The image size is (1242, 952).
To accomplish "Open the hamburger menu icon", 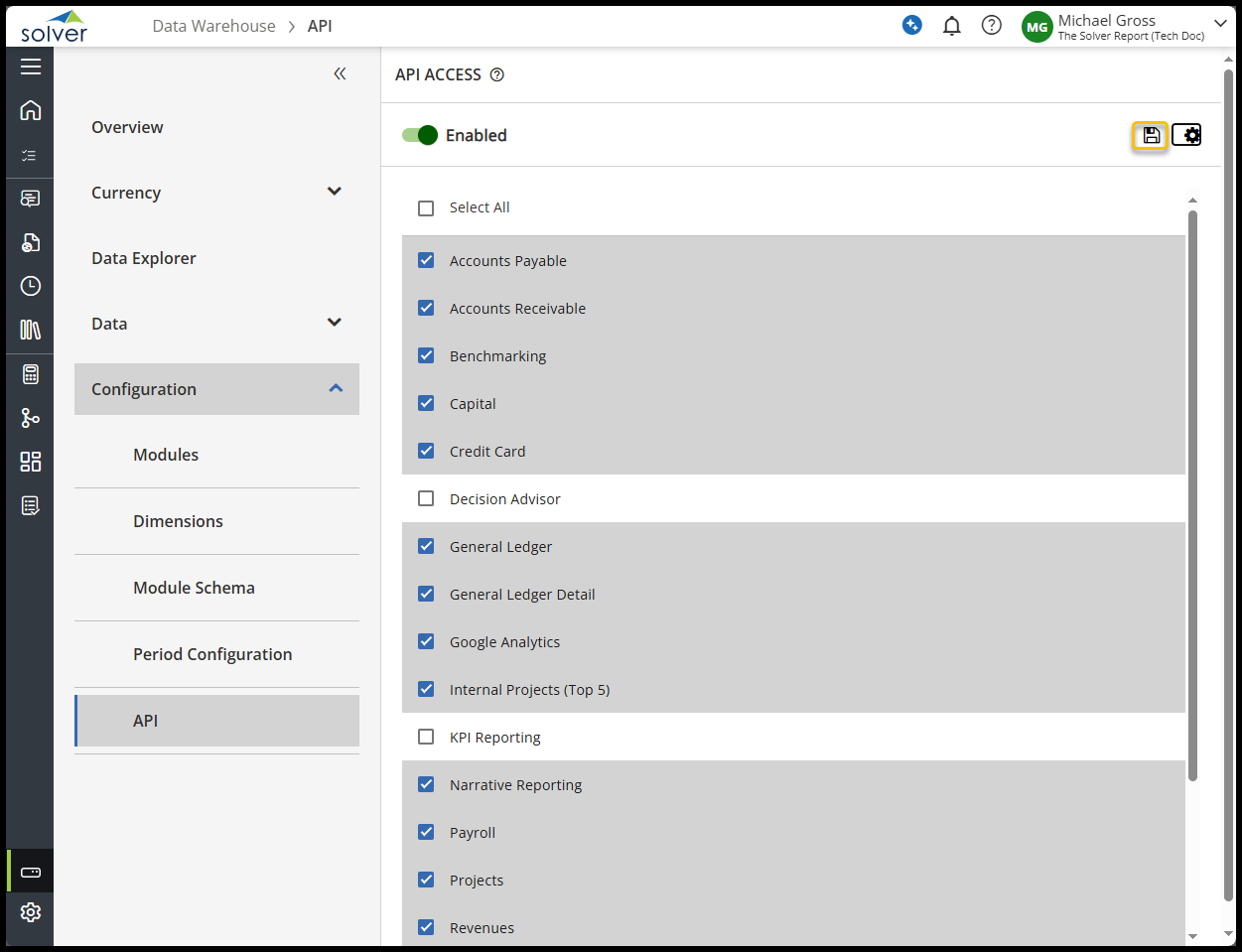I will point(31,67).
